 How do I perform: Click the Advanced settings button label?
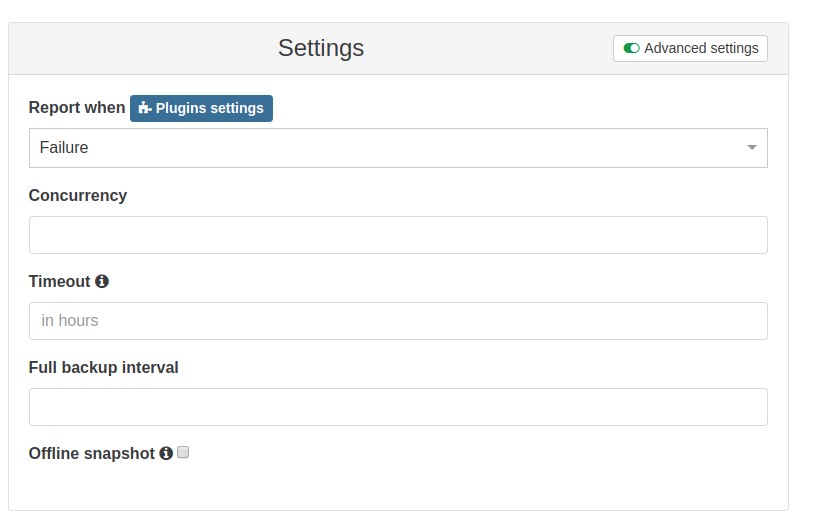click(701, 48)
